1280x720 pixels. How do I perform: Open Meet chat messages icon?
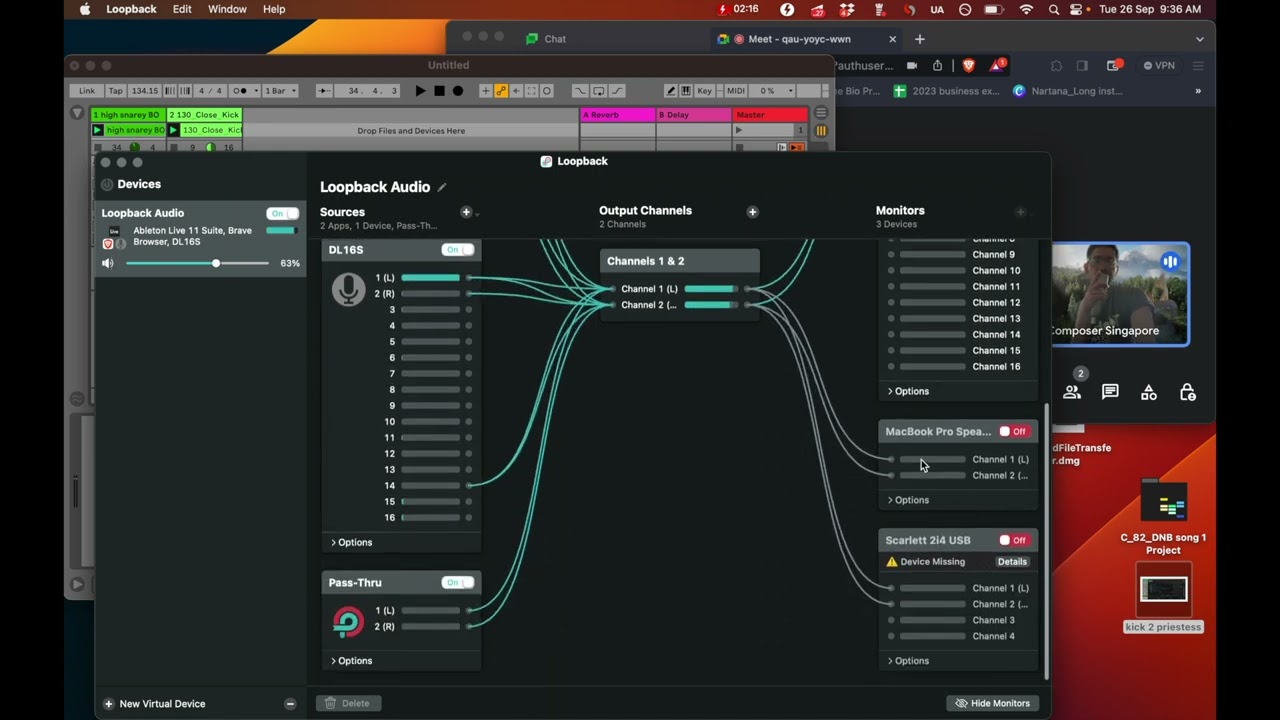[1110, 392]
